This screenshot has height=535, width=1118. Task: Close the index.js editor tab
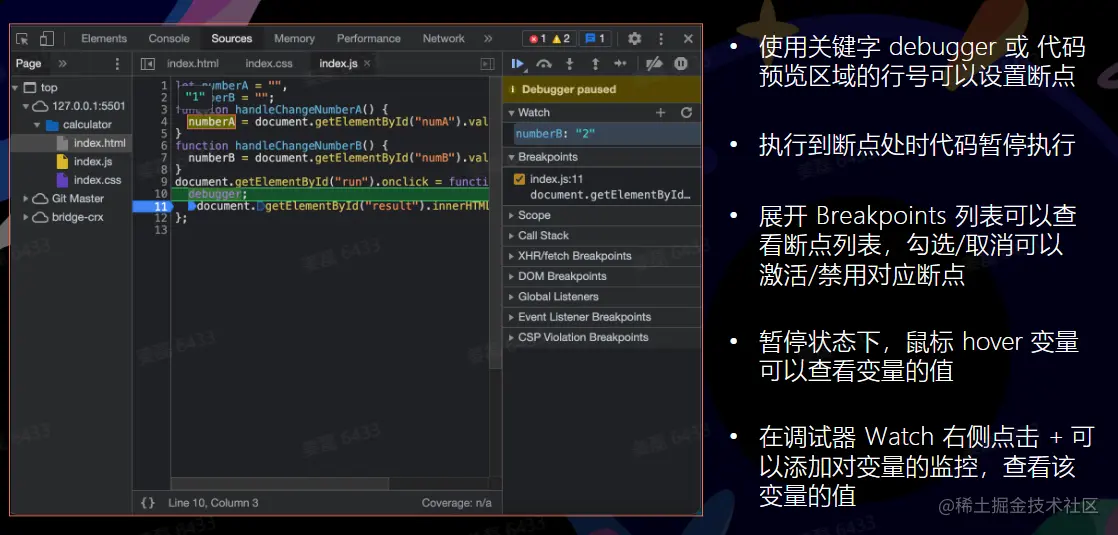click(367, 63)
